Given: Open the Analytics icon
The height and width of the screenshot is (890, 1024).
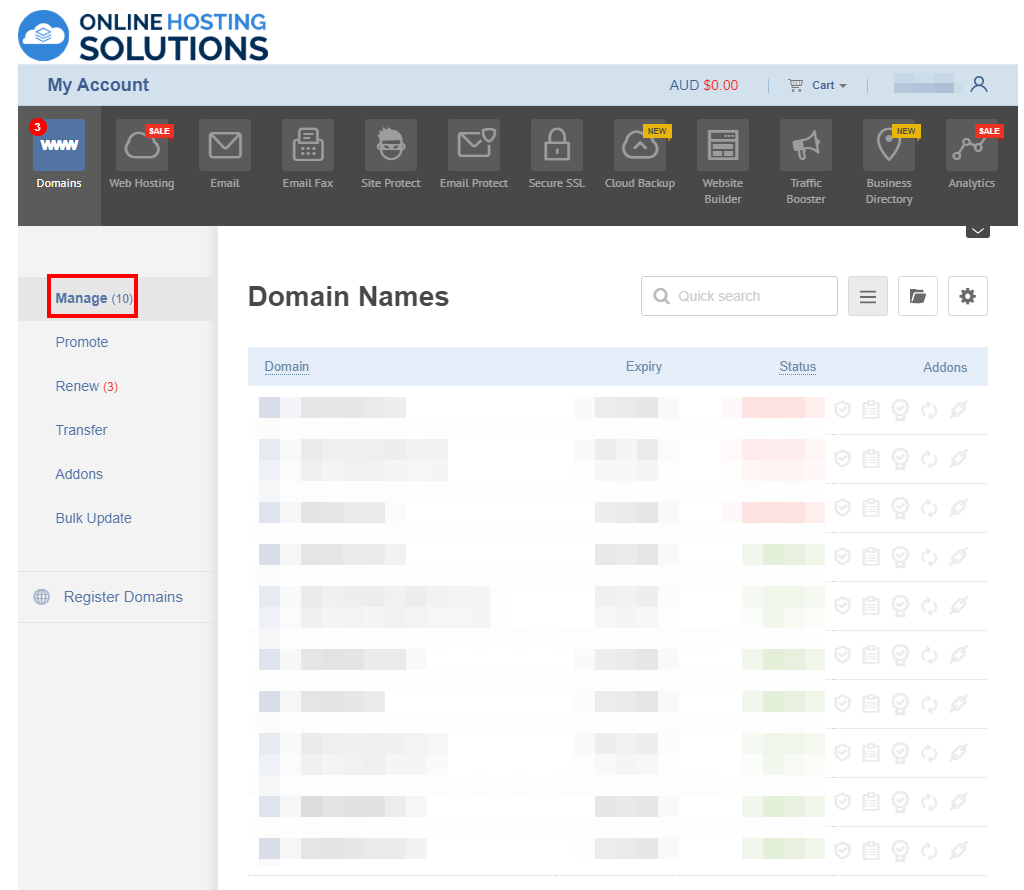Looking at the screenshot, I should 971,146.
